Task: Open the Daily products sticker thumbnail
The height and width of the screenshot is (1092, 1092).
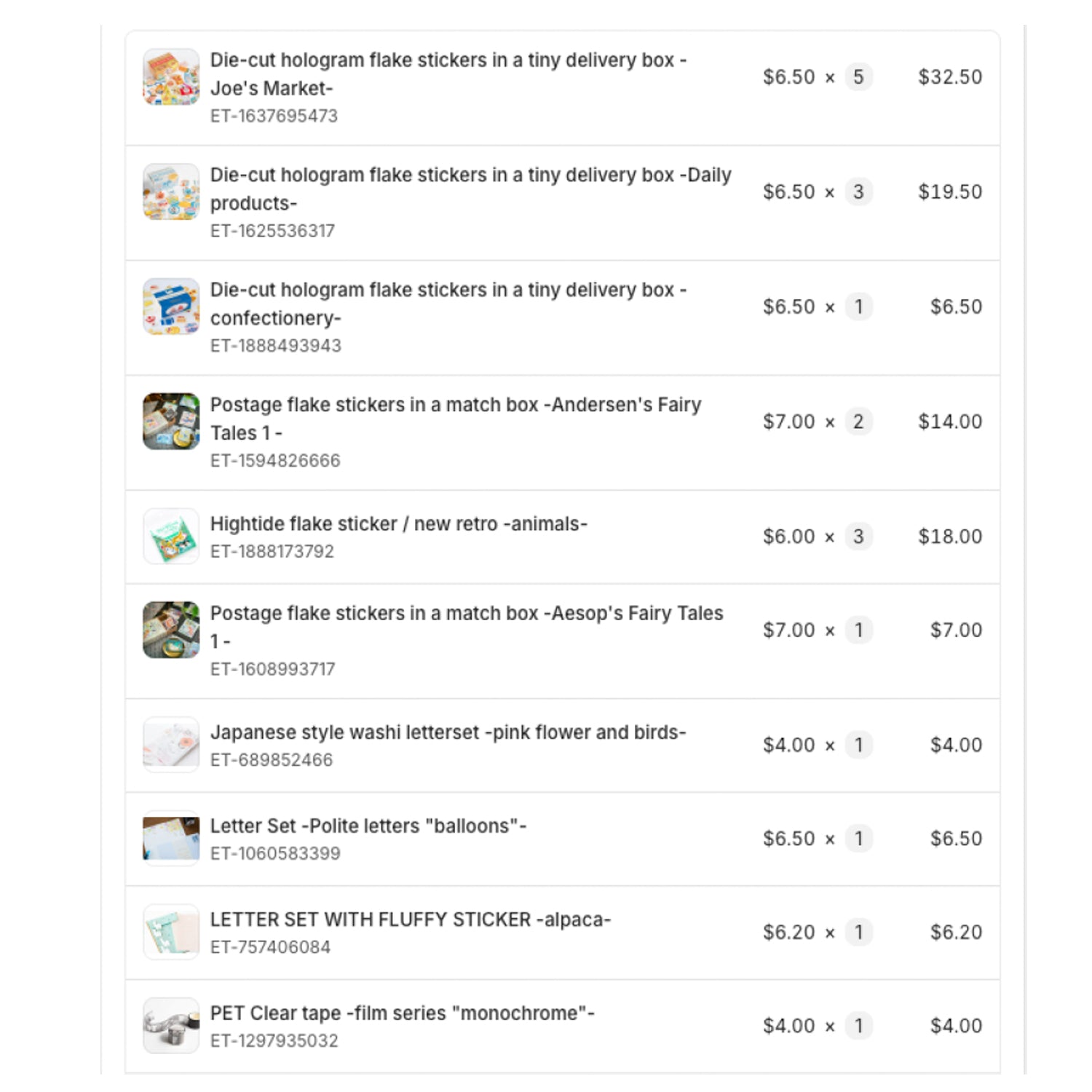Action: click(x=171, y=191)
